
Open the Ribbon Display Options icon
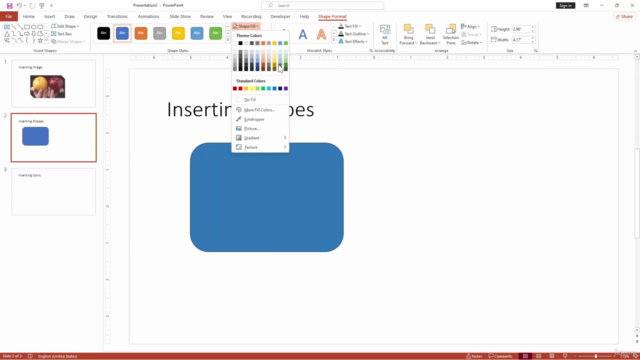tap(586, 6)
